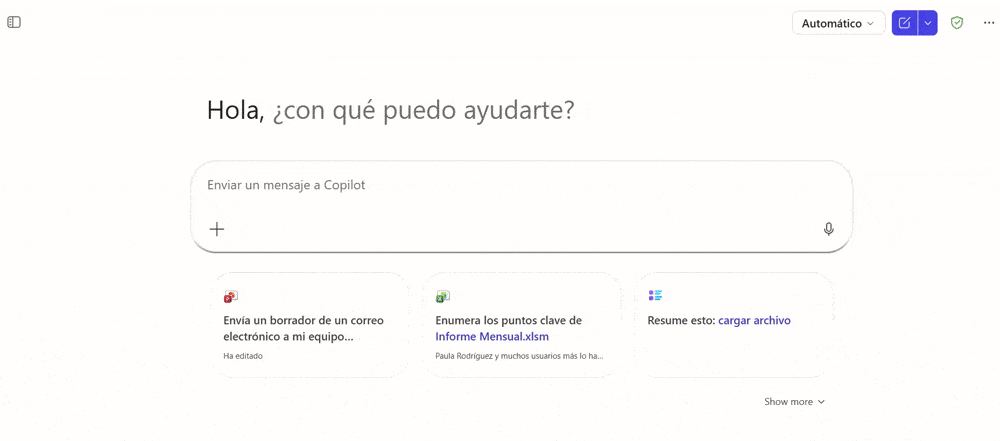Select the 'Resume esto:' prompt text
The image size is (1000, 441).
point(681,320)
